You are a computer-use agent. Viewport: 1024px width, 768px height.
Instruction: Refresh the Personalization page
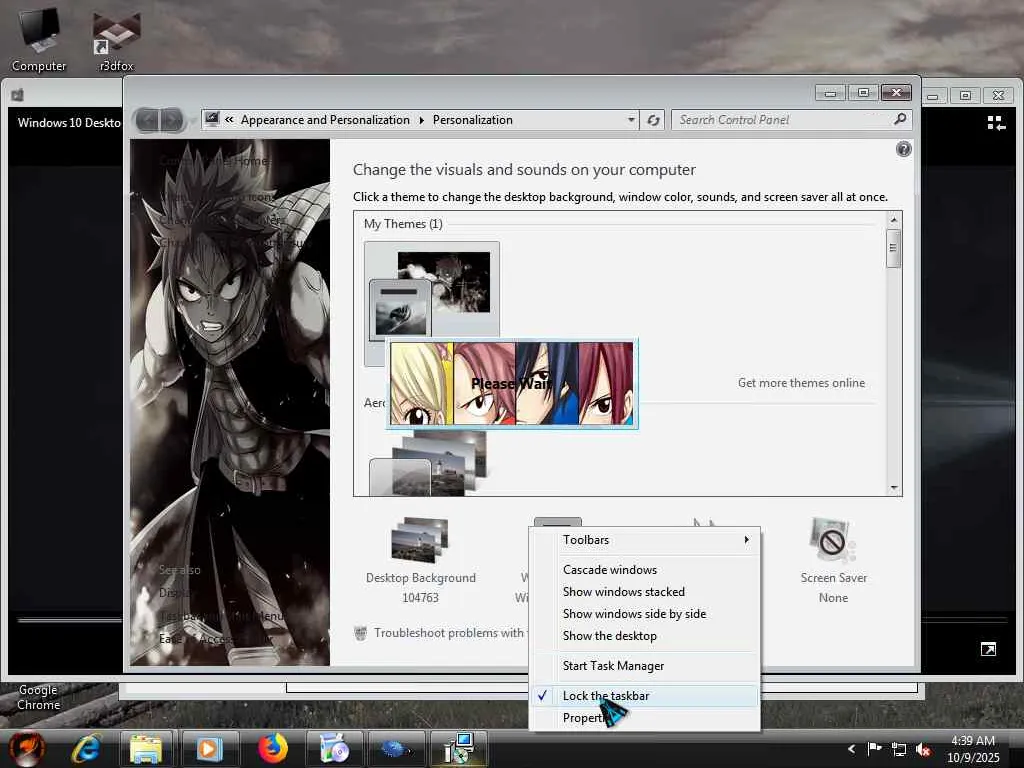coord(652,120)
